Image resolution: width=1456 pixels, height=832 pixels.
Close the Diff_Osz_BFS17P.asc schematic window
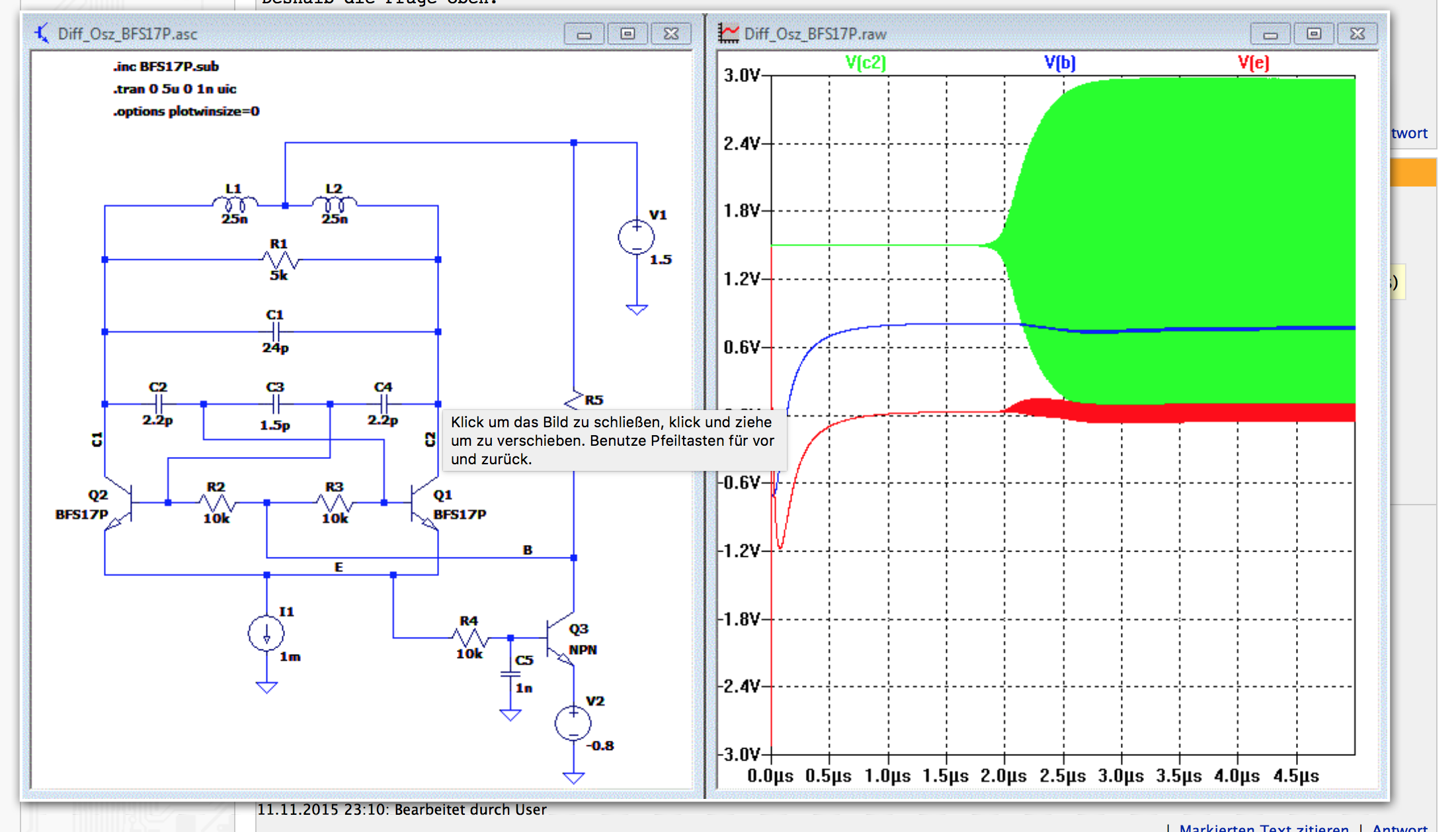pyautogui.click(x=671, y=33)
